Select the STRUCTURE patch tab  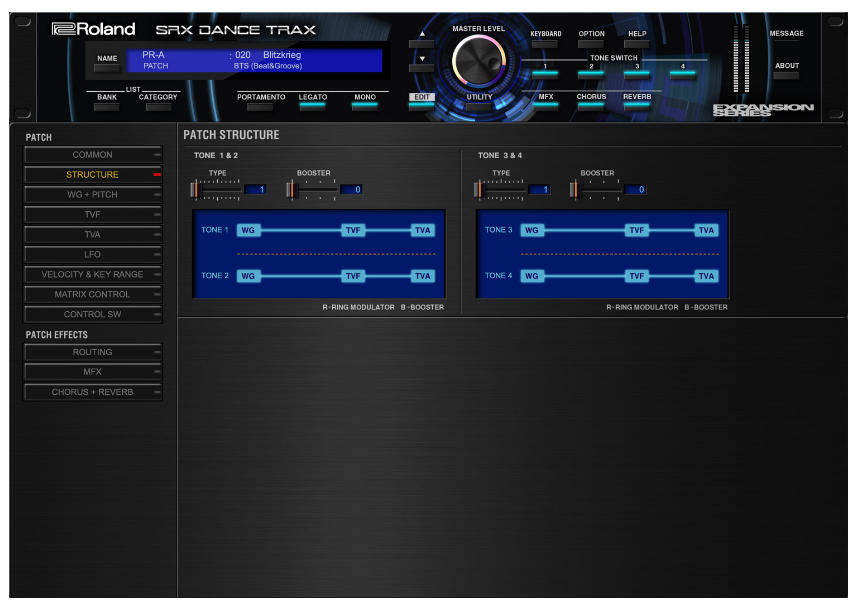click(x=92, y=175)
